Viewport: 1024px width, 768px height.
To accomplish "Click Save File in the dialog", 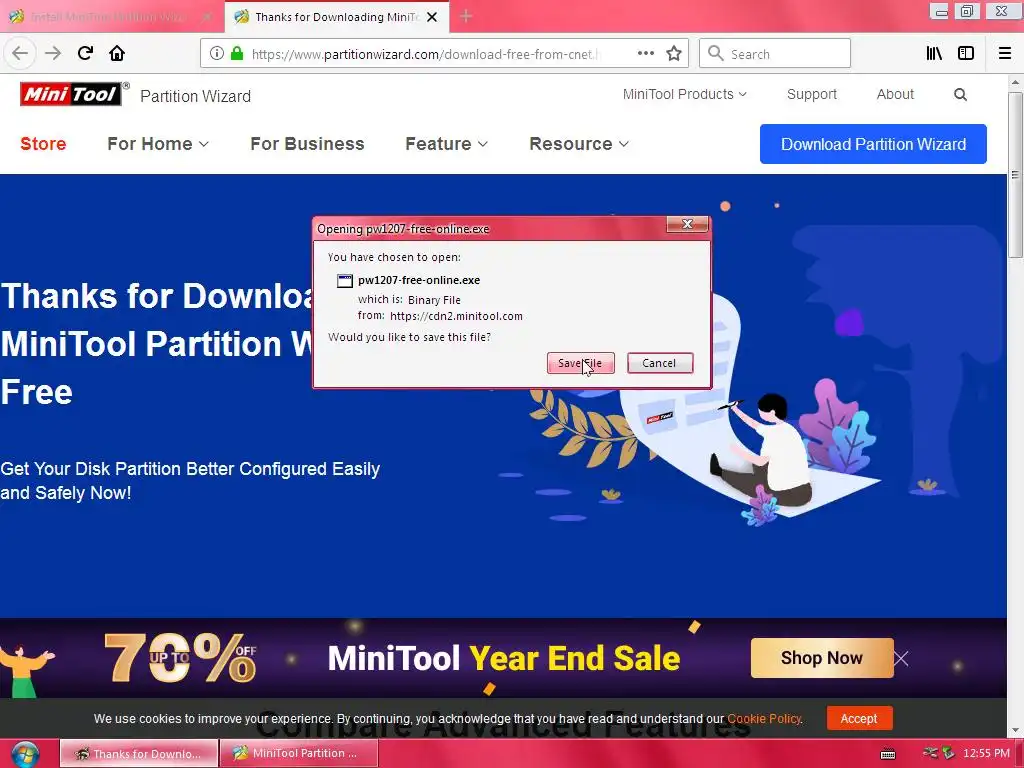I will (581, 363).
